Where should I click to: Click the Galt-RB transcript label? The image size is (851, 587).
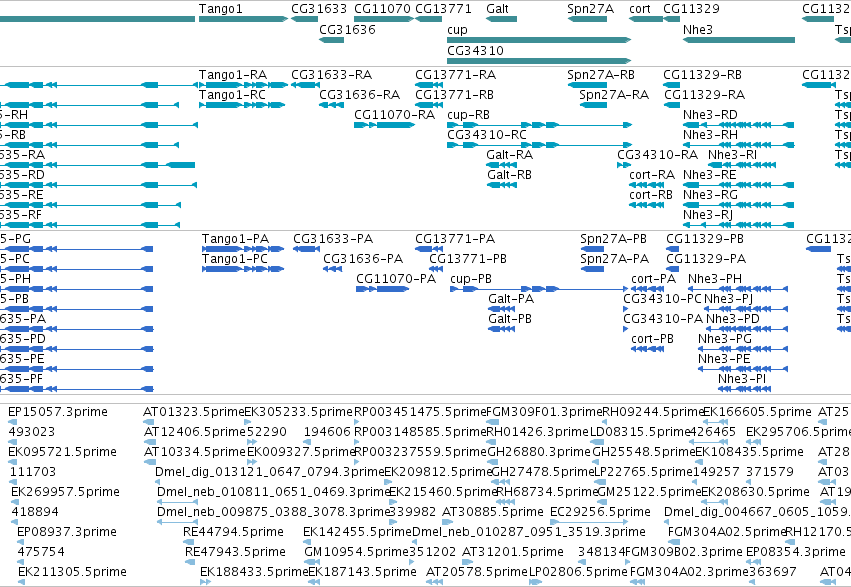(x=509, y=175)
